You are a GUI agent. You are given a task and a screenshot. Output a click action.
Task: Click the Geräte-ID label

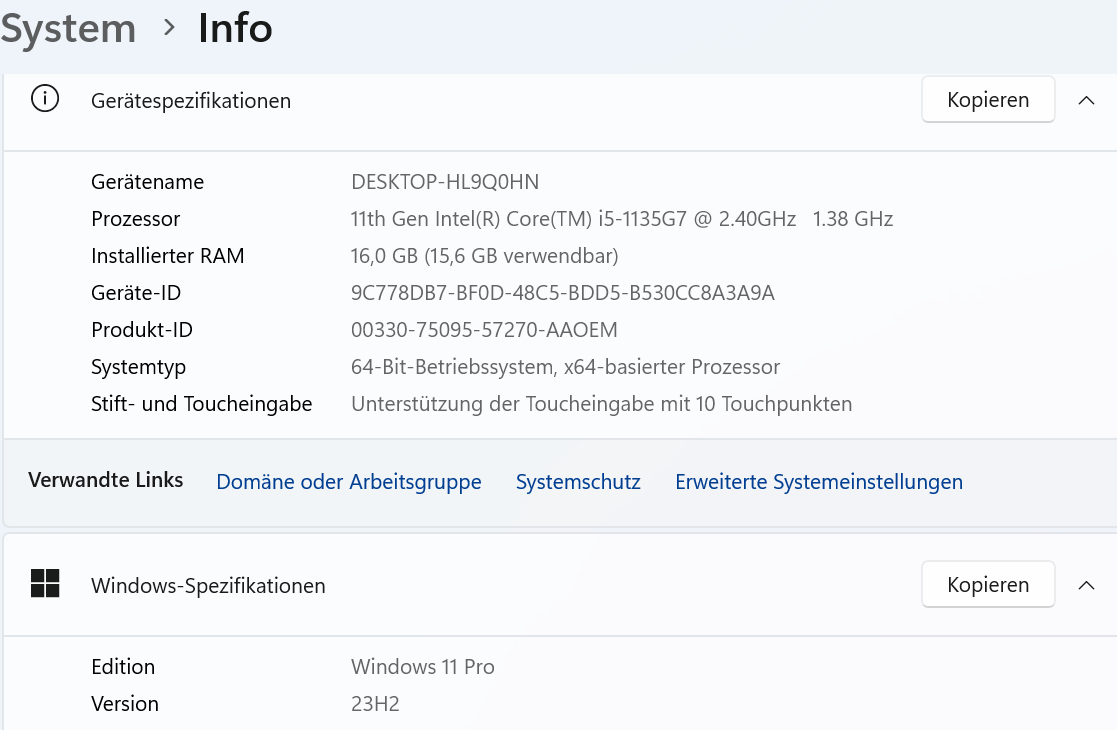click(x=136, y=293)
